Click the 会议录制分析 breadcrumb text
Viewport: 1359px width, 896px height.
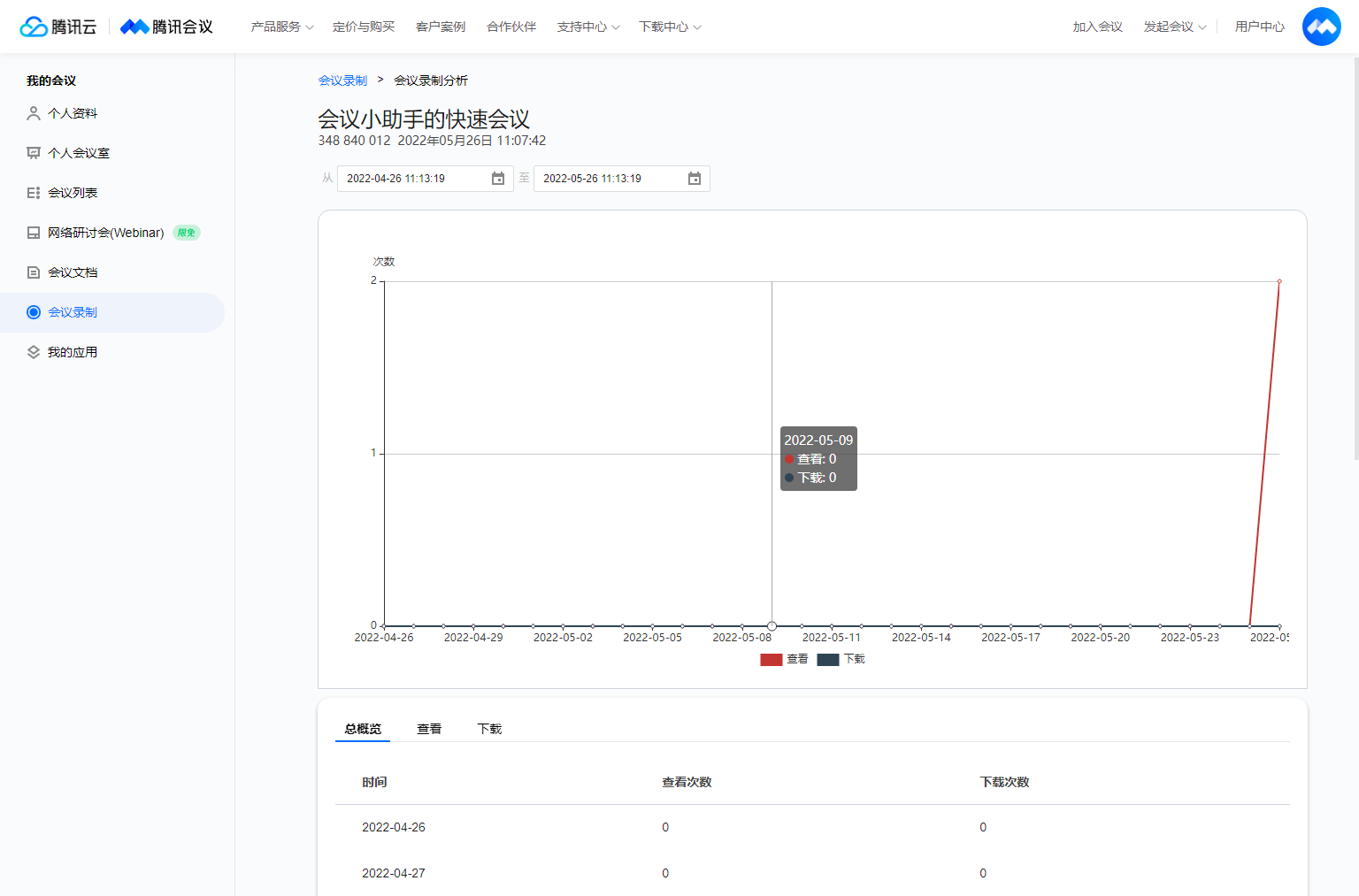pyautogui.click(x=431, y=80)
